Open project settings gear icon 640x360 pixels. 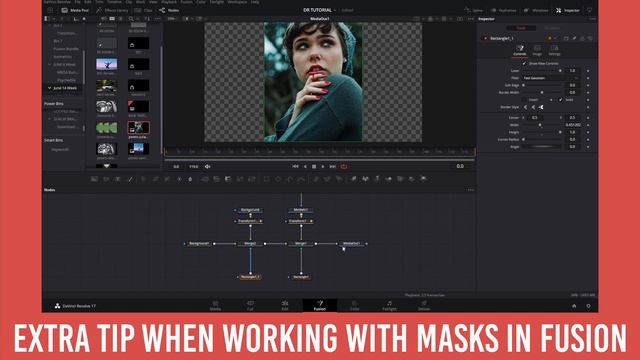tap(588, 306)
